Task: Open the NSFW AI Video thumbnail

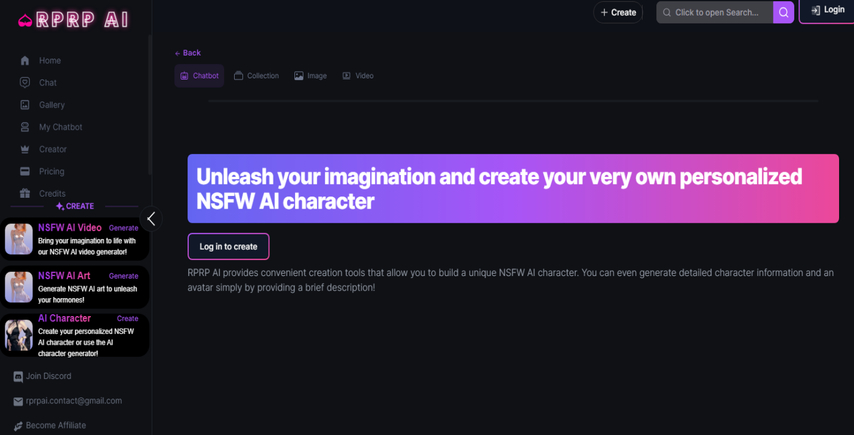Action: [x=19, y=239]
